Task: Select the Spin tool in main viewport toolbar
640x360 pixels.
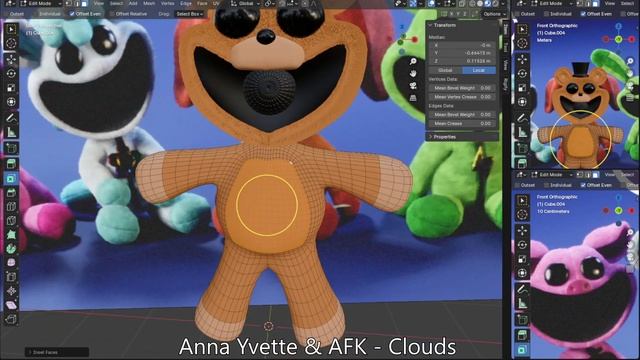Action: pos(11,249)
